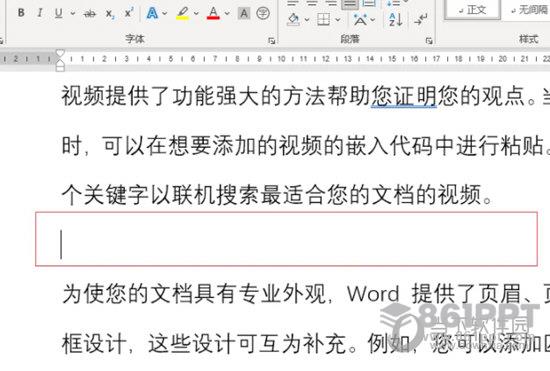Select the 无间隔 style
550x371 pixels.
point(529,9)
